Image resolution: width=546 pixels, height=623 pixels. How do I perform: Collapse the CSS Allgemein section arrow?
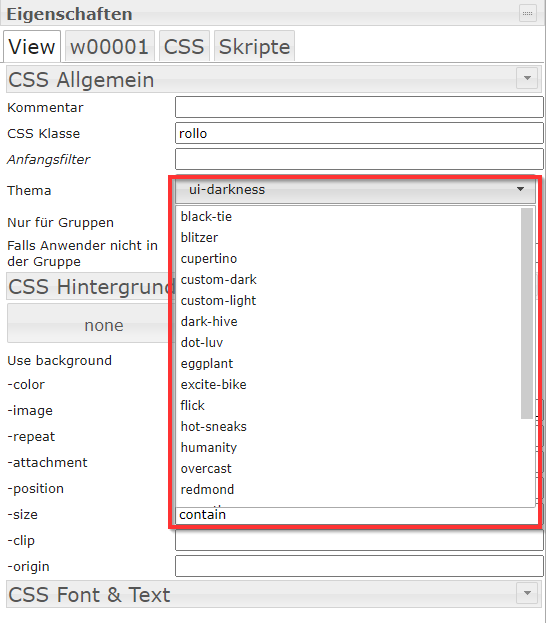527,78
